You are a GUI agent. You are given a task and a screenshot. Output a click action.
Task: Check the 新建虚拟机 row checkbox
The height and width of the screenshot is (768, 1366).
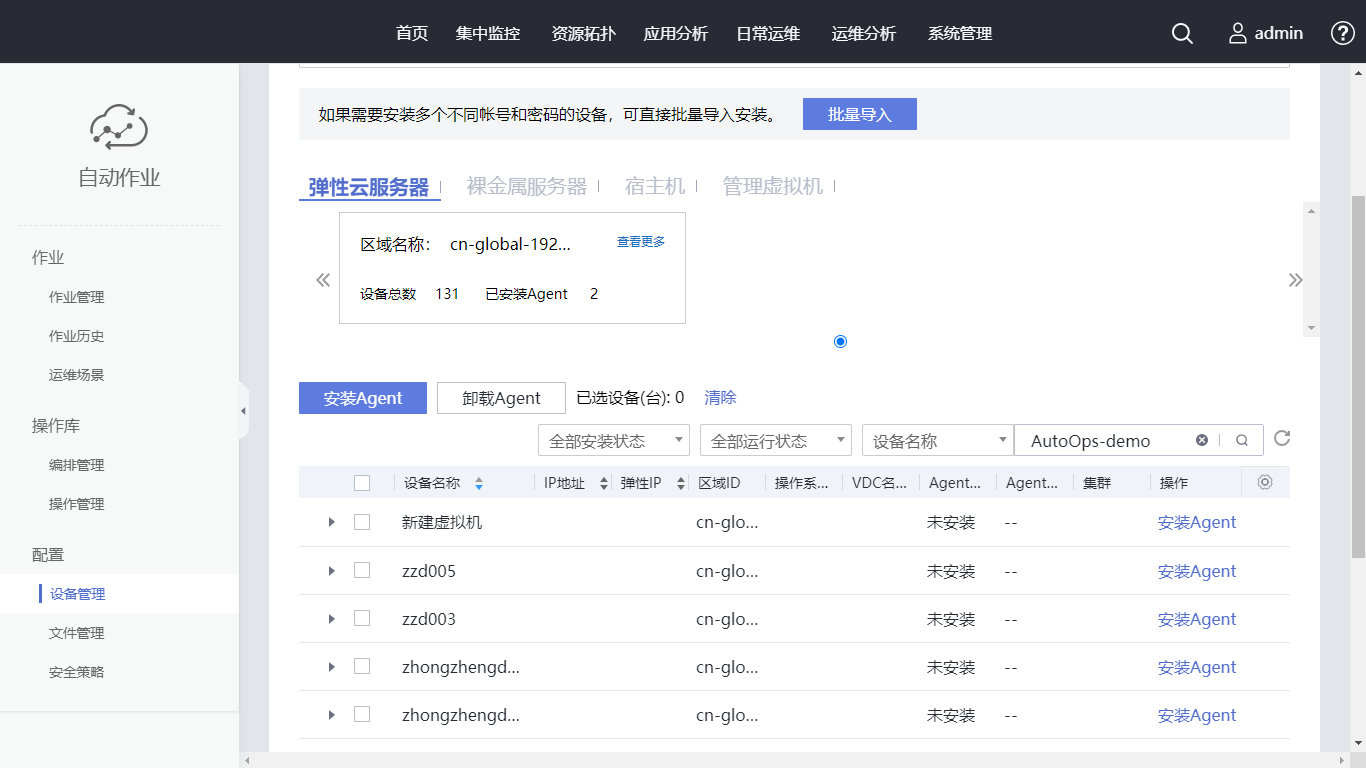coord(362,522)
